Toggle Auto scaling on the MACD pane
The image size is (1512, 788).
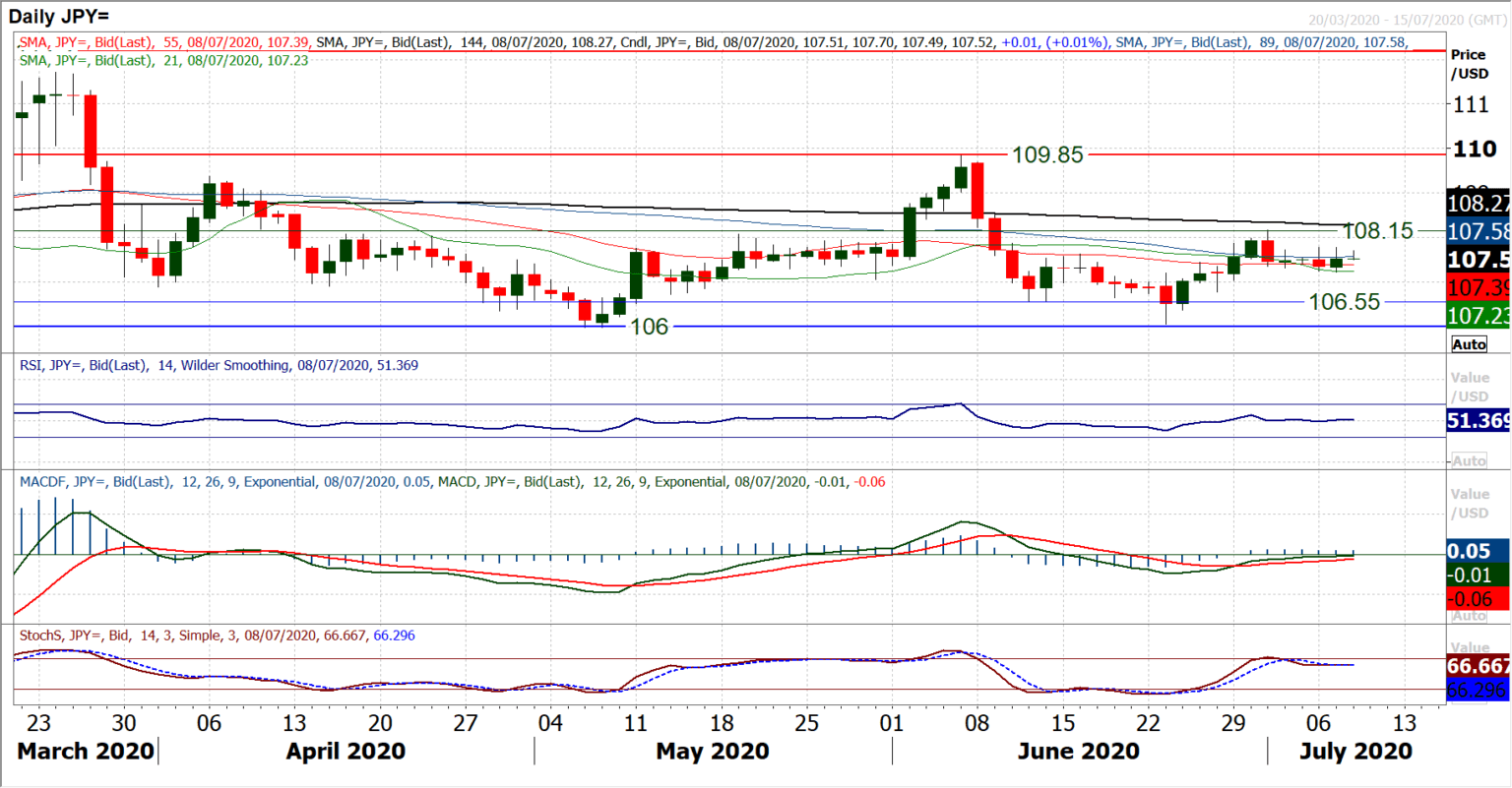pos(1468,615)
